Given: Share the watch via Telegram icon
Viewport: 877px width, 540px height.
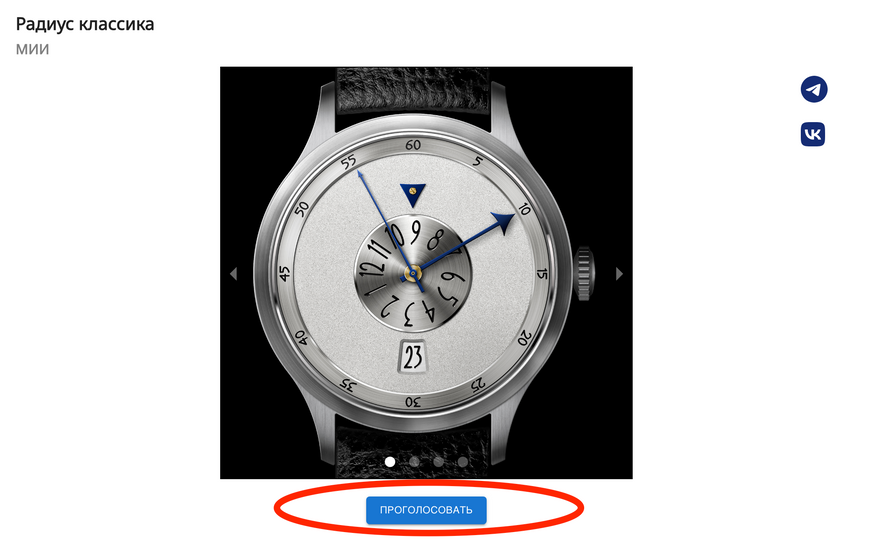Looking at the screenshot, I should [814, 90].
